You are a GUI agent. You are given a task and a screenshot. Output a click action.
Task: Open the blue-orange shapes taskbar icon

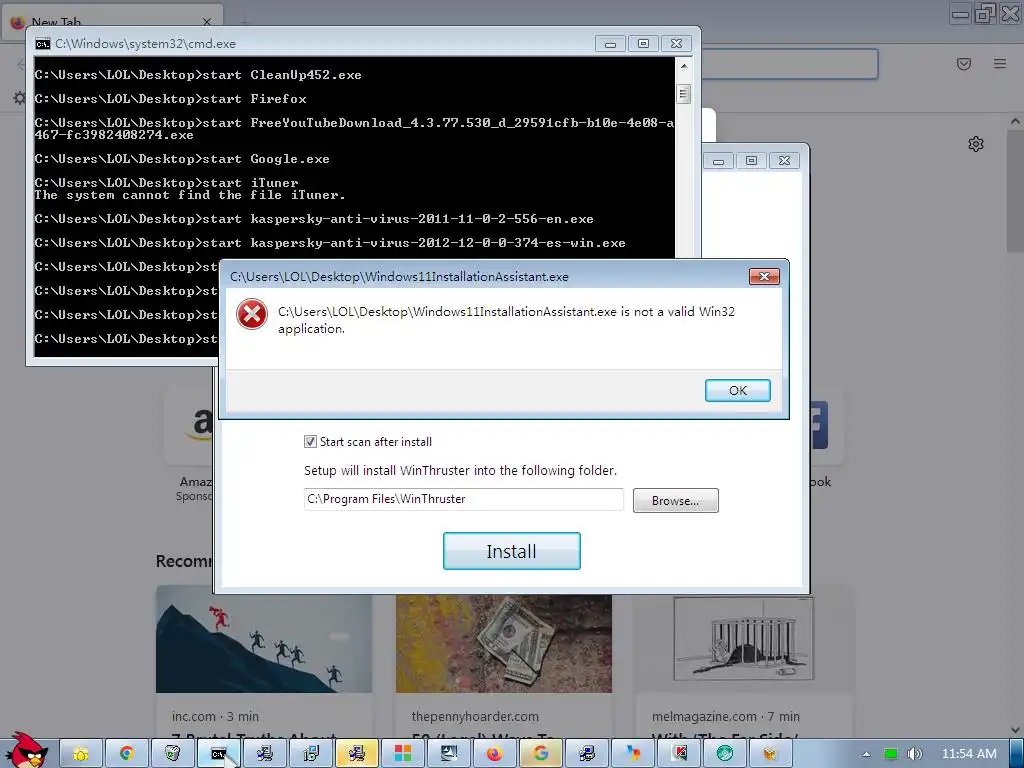633,754
